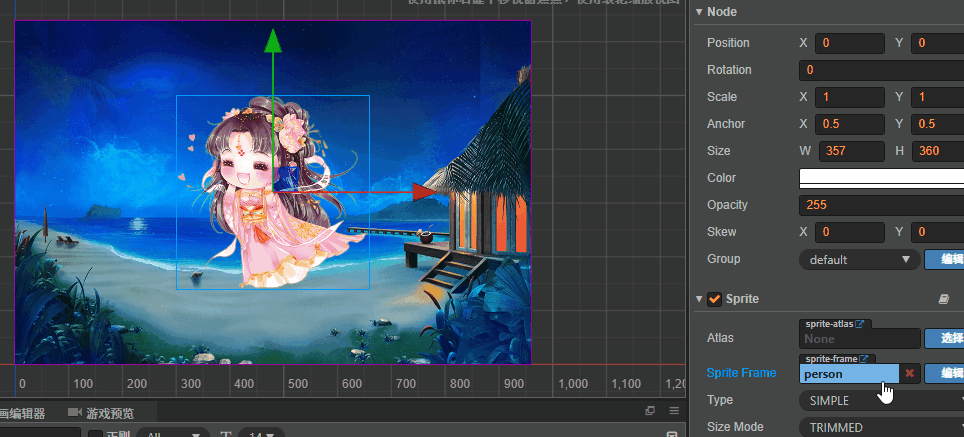Click the Atlas None asset field

click(x=859, y=339)
